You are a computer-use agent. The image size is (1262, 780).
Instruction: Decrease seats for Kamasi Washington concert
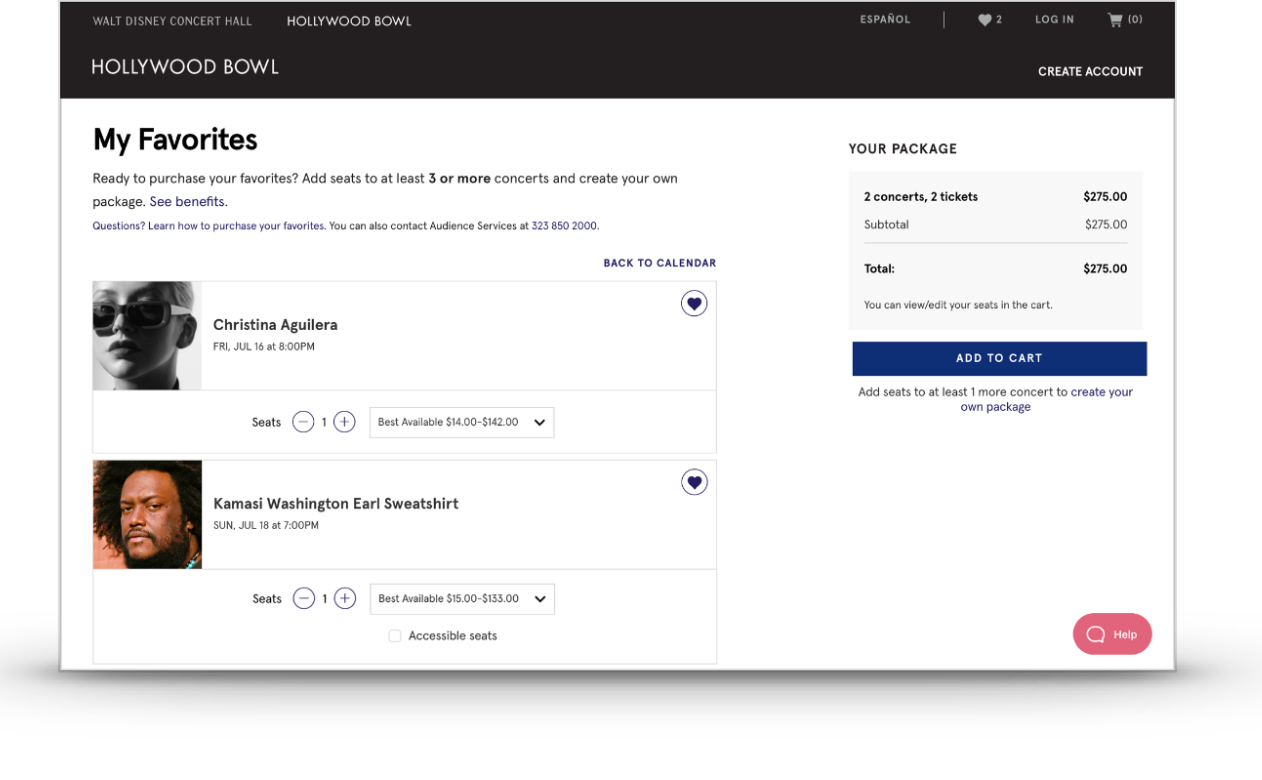(x=303, y=599)
